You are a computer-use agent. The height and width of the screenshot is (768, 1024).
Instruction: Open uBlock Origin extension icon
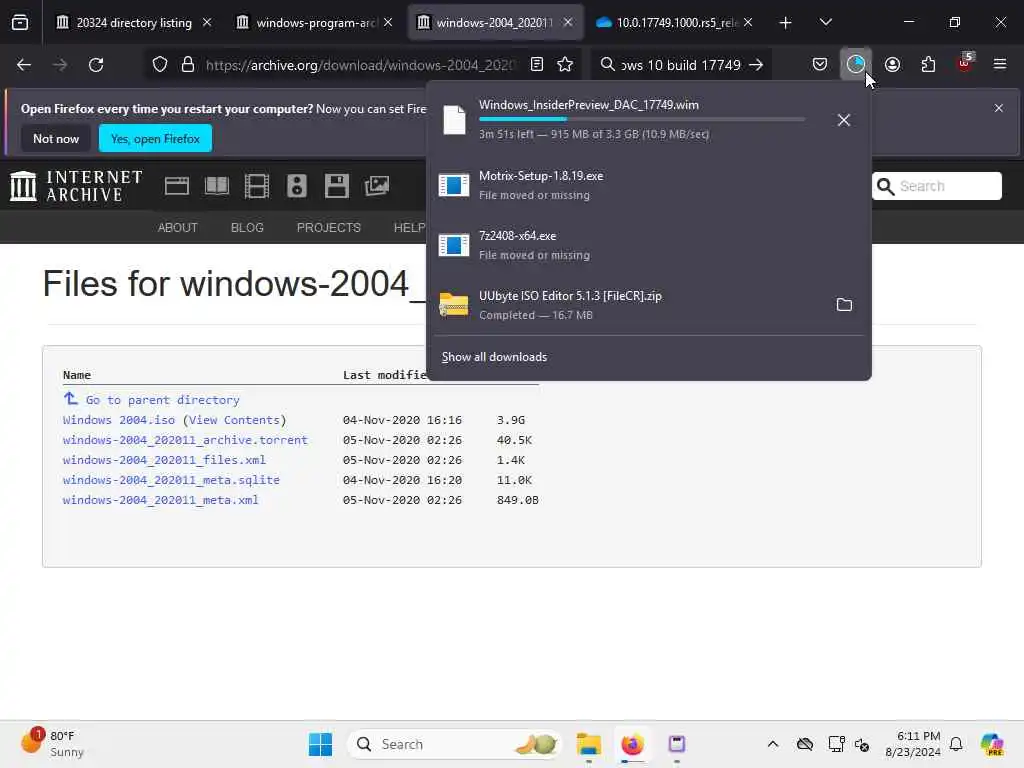tap(964, 63)
